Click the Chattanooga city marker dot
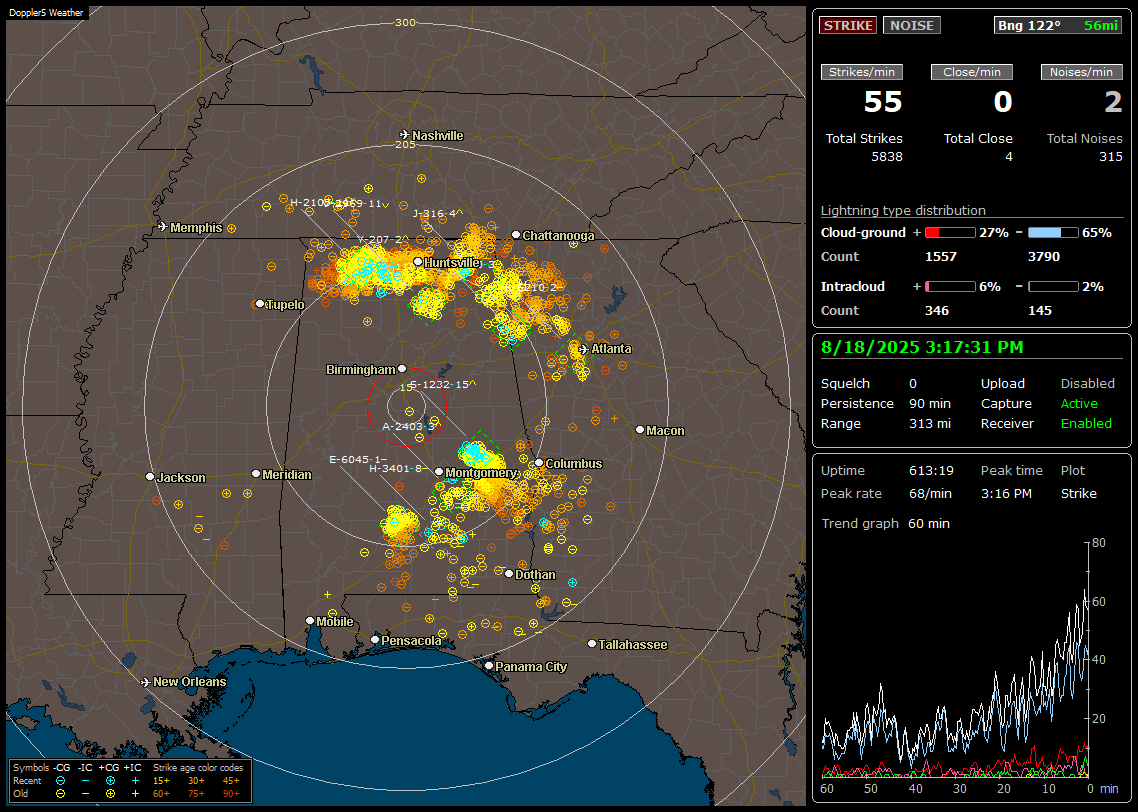The width and height of the screenshot is (1138, 812). [x=516, y=235]
